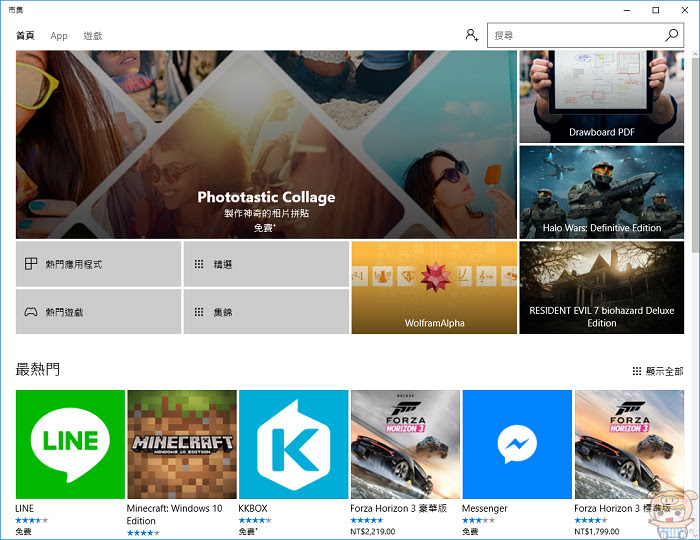Image resolution: width=700 pixels, height=540 pixels.
Task: Open the Messenger app icon
Action: pos(517,444)
